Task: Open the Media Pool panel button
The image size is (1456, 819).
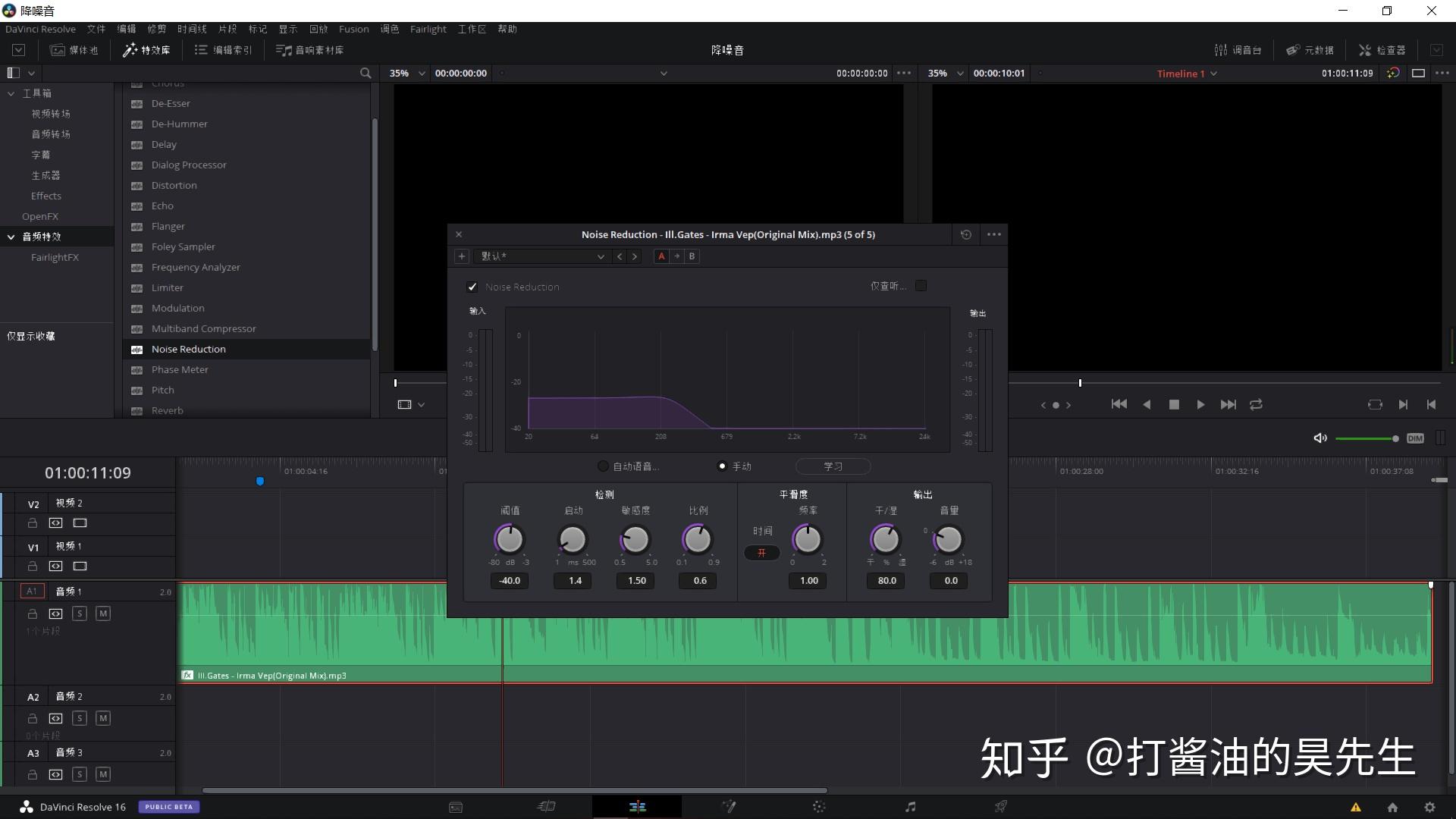Action: point(74,50)
